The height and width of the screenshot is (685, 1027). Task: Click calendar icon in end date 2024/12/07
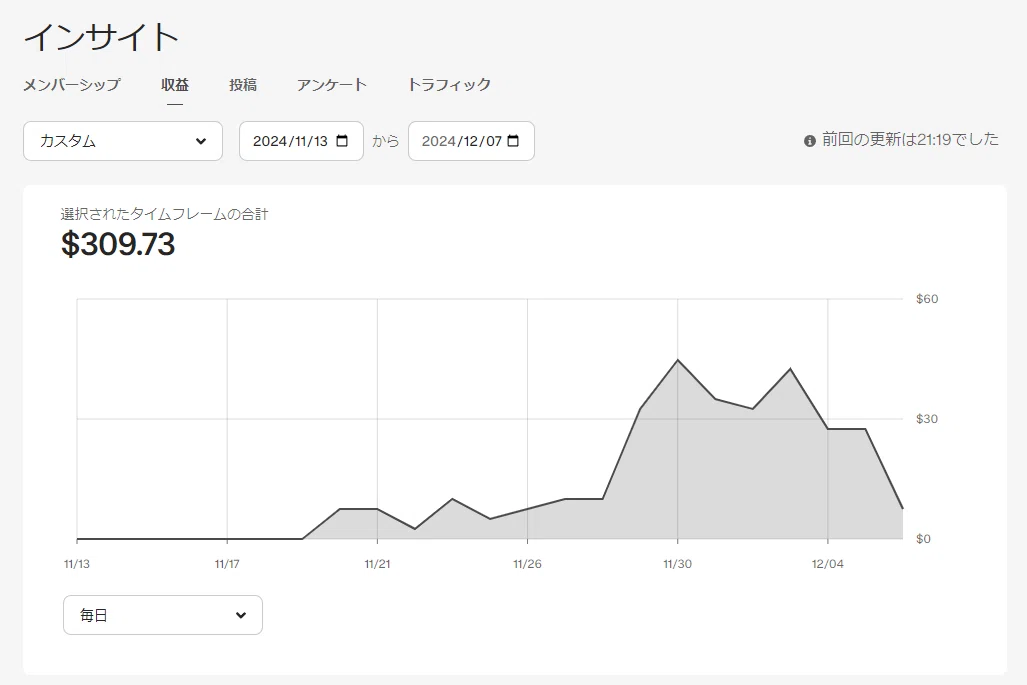tap(514, 141)
